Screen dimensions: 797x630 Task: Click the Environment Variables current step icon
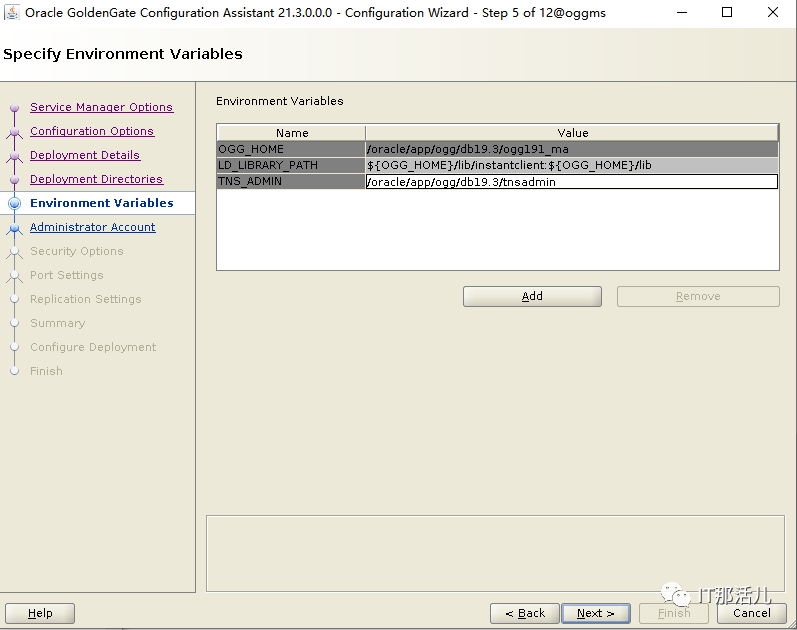[15, 203]
